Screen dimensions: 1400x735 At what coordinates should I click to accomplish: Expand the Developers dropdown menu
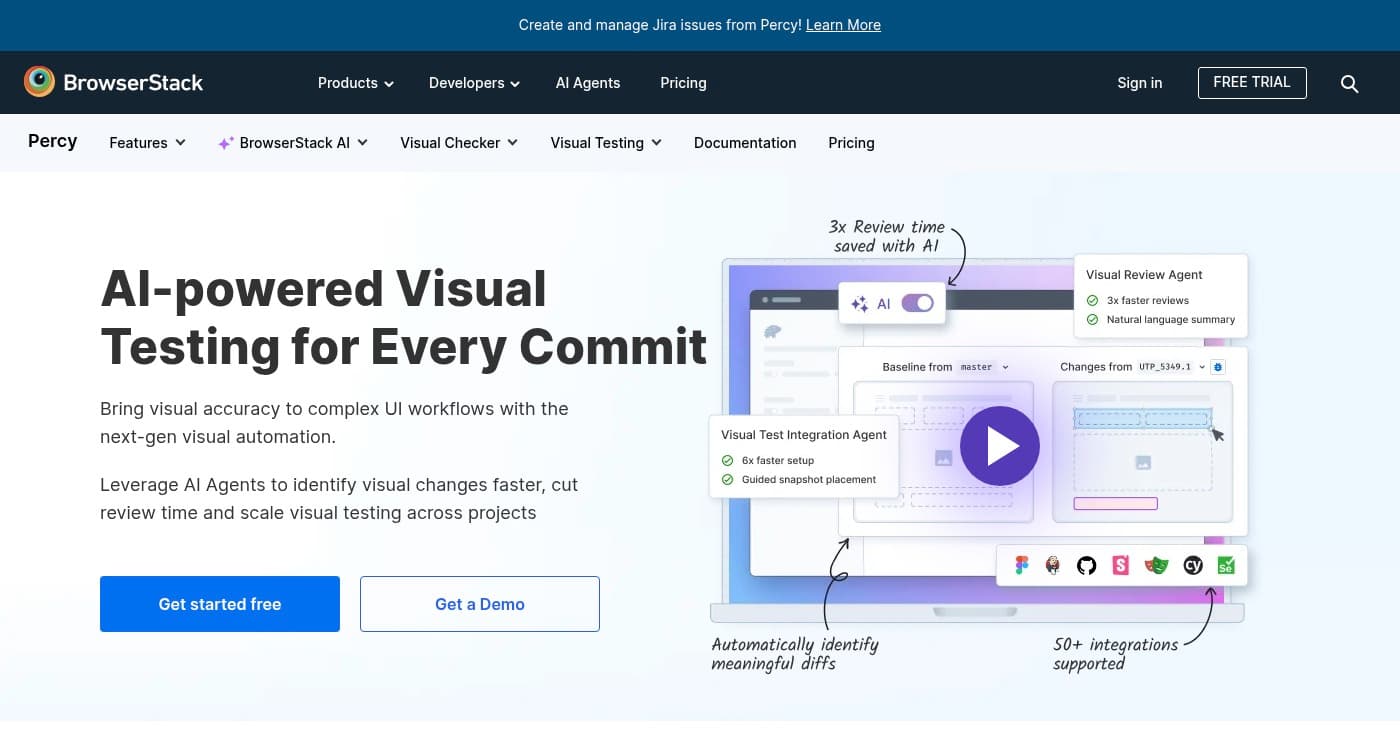point(474,83)
